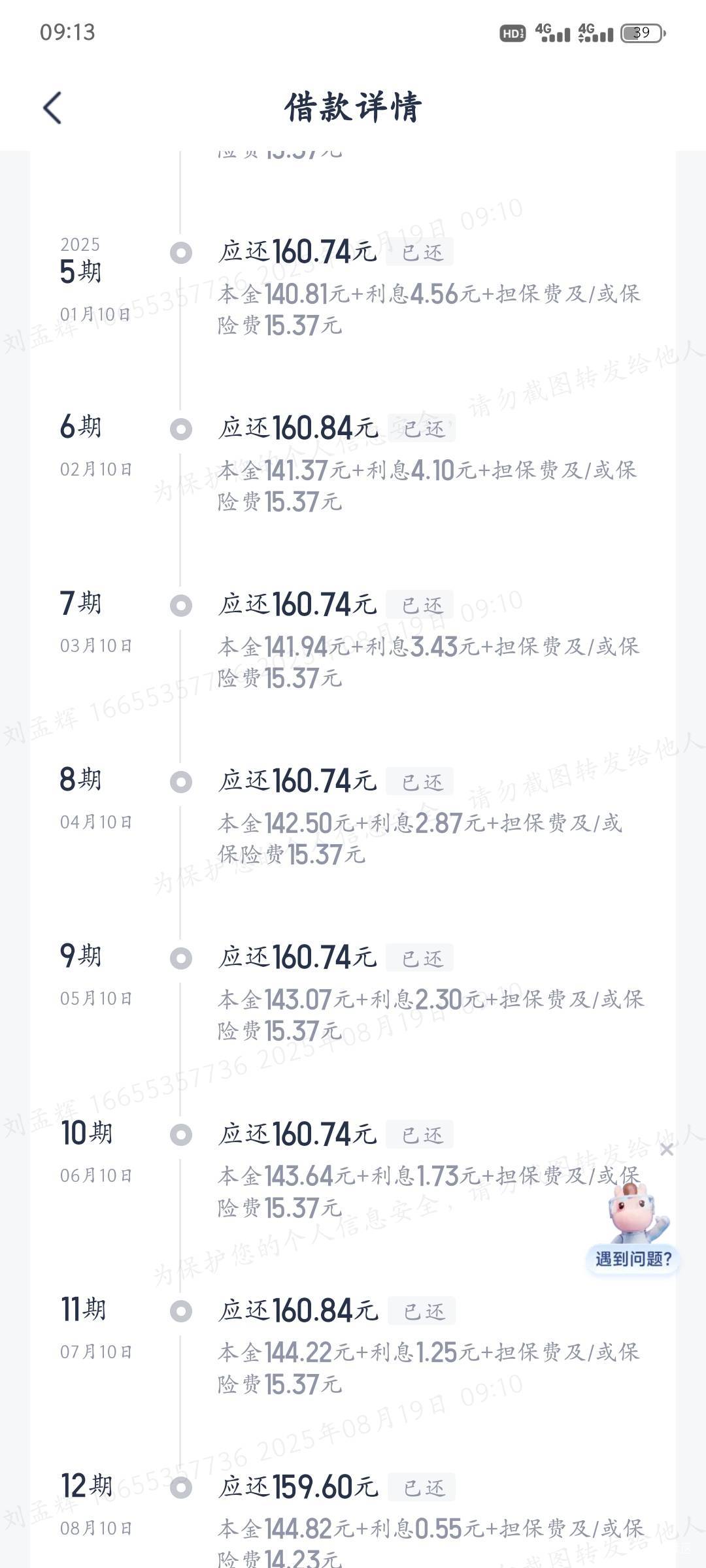706x1568 pixels.
Task: Tap the 已还 badge for 8期
Action: click(x=420, y=781)
